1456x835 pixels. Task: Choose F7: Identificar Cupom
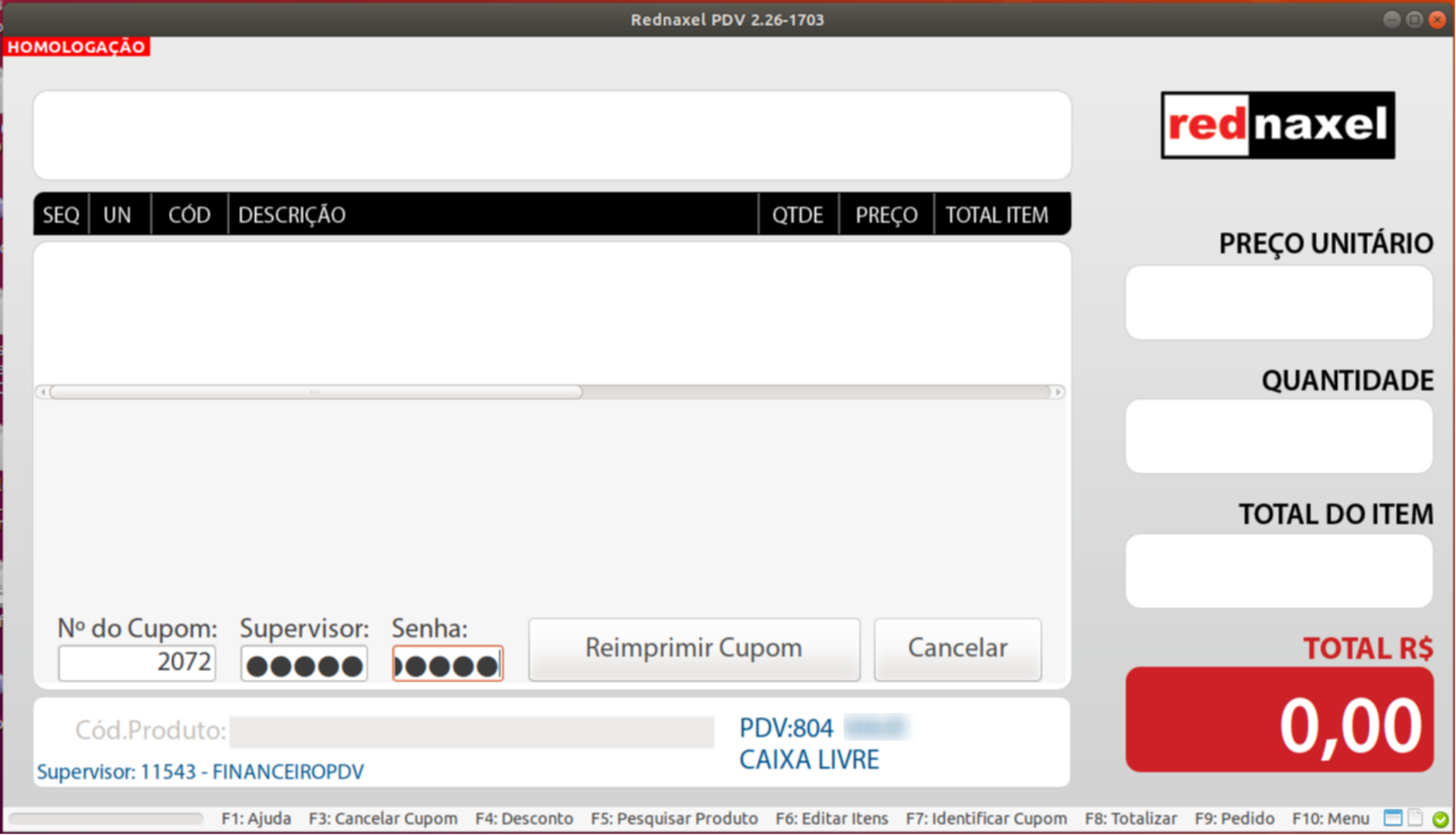(986, 818)
